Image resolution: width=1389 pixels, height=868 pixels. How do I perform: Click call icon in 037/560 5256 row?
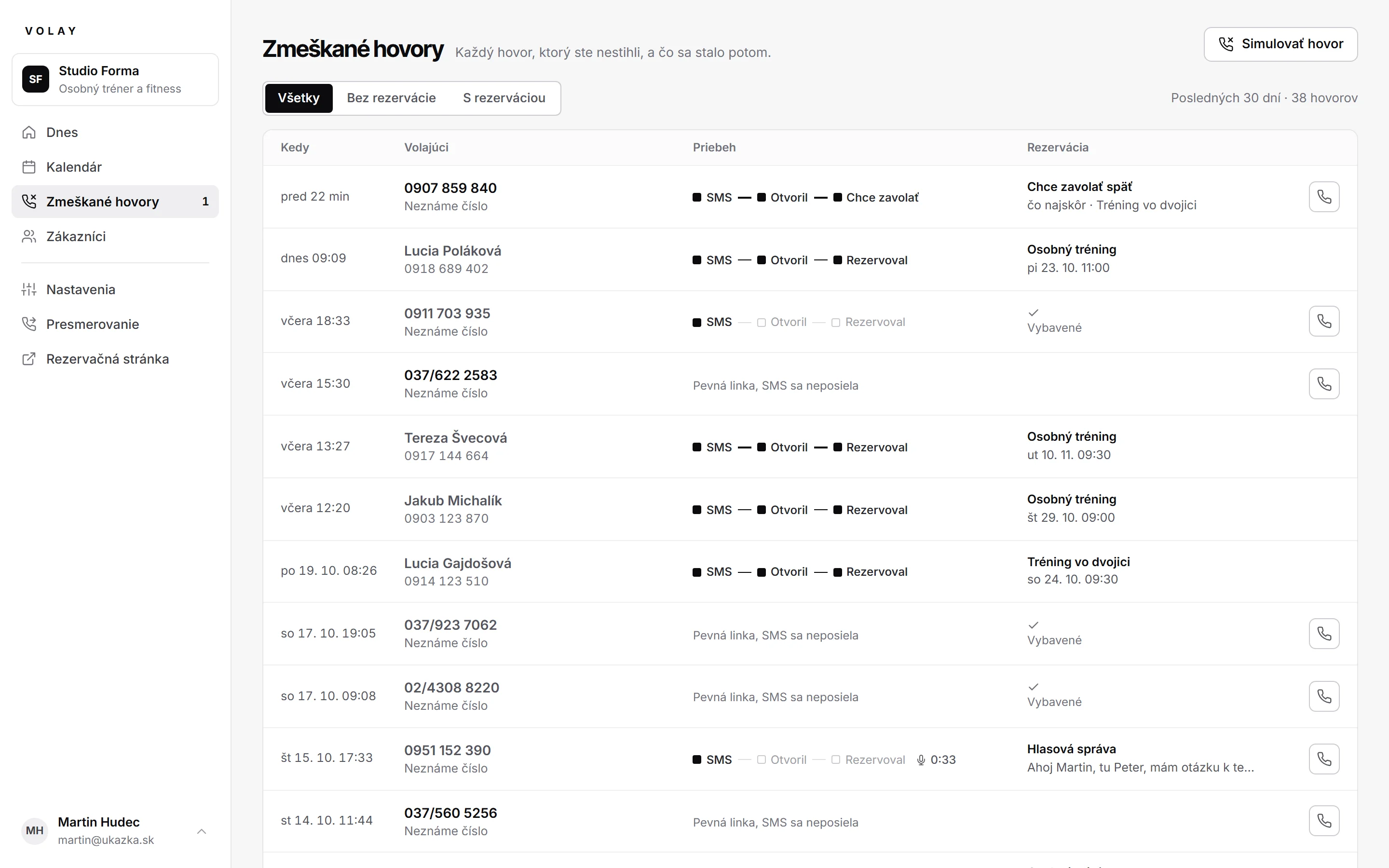[x=1323, y=821]
